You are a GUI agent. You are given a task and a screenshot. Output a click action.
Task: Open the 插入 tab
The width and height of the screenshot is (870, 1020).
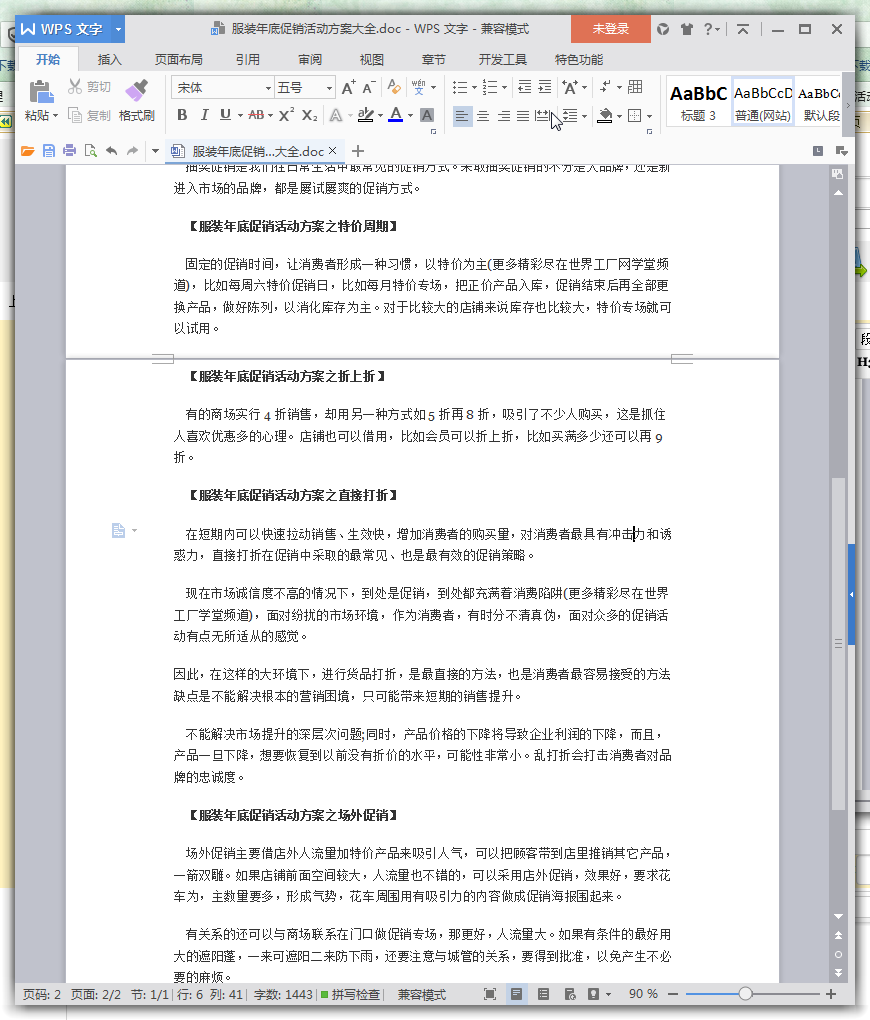109,59
